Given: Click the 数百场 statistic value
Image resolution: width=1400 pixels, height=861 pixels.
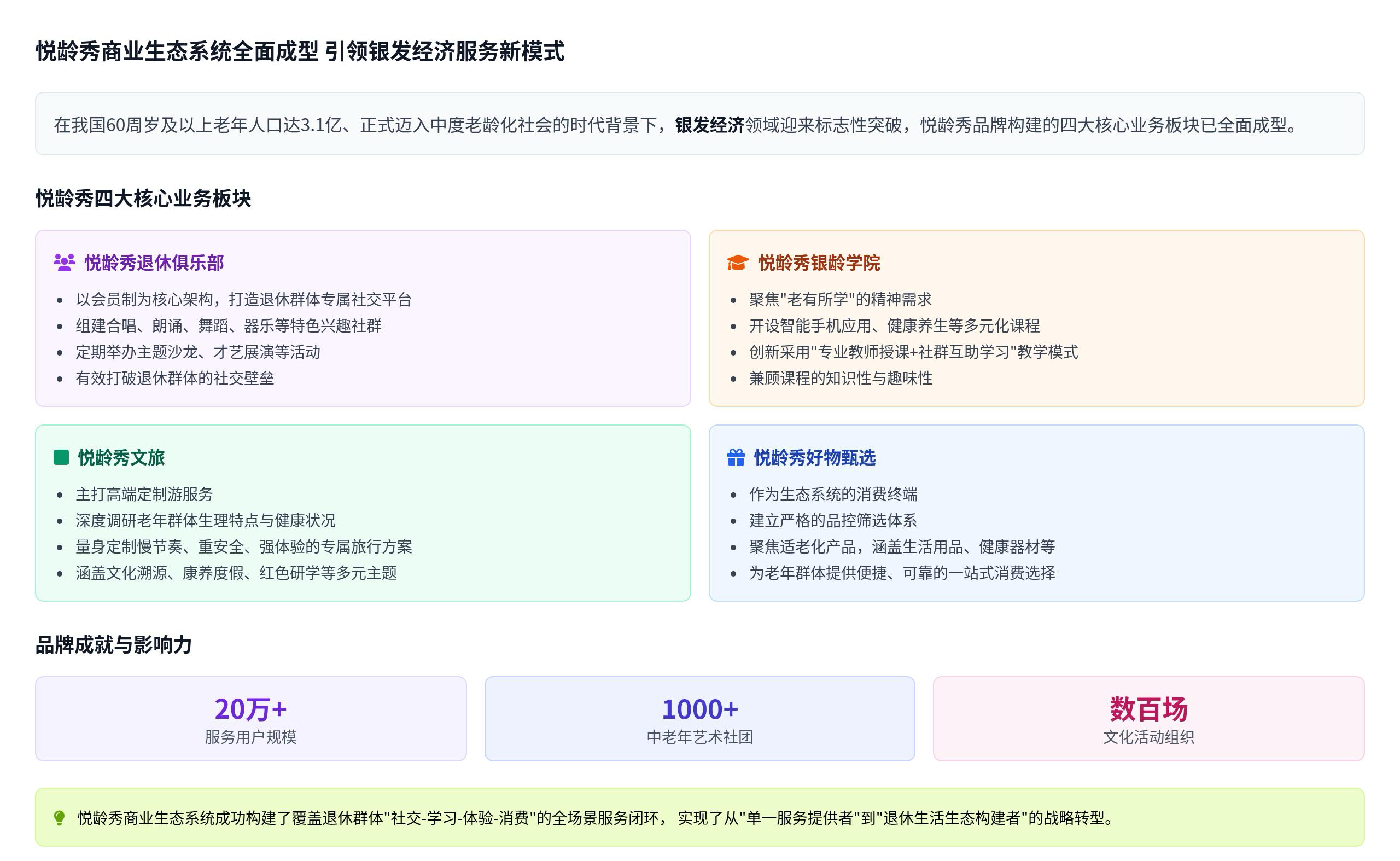Looking at the screenshot, I should [x=1148, y=709].
